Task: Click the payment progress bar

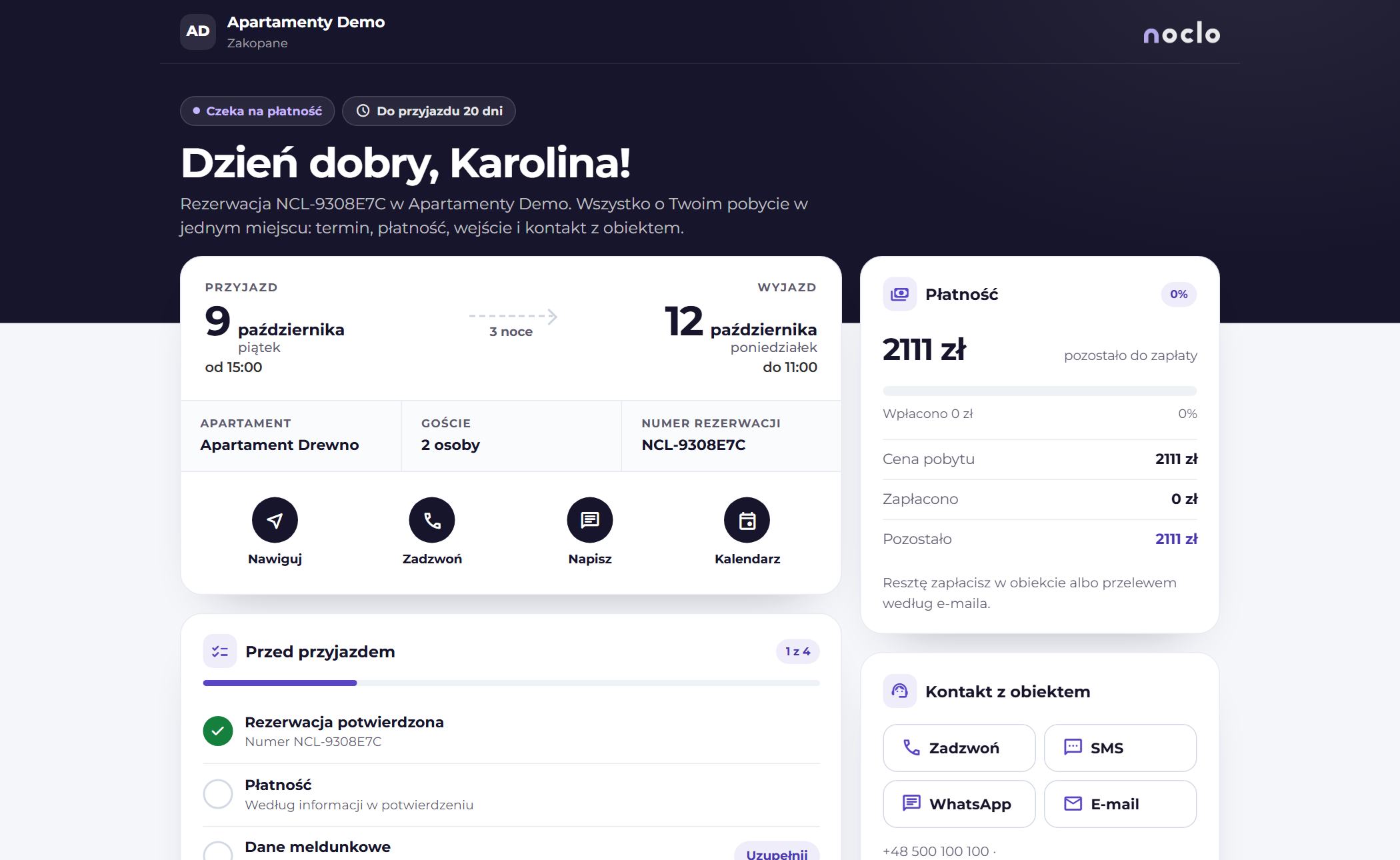Action: [x=1039, y=391]
